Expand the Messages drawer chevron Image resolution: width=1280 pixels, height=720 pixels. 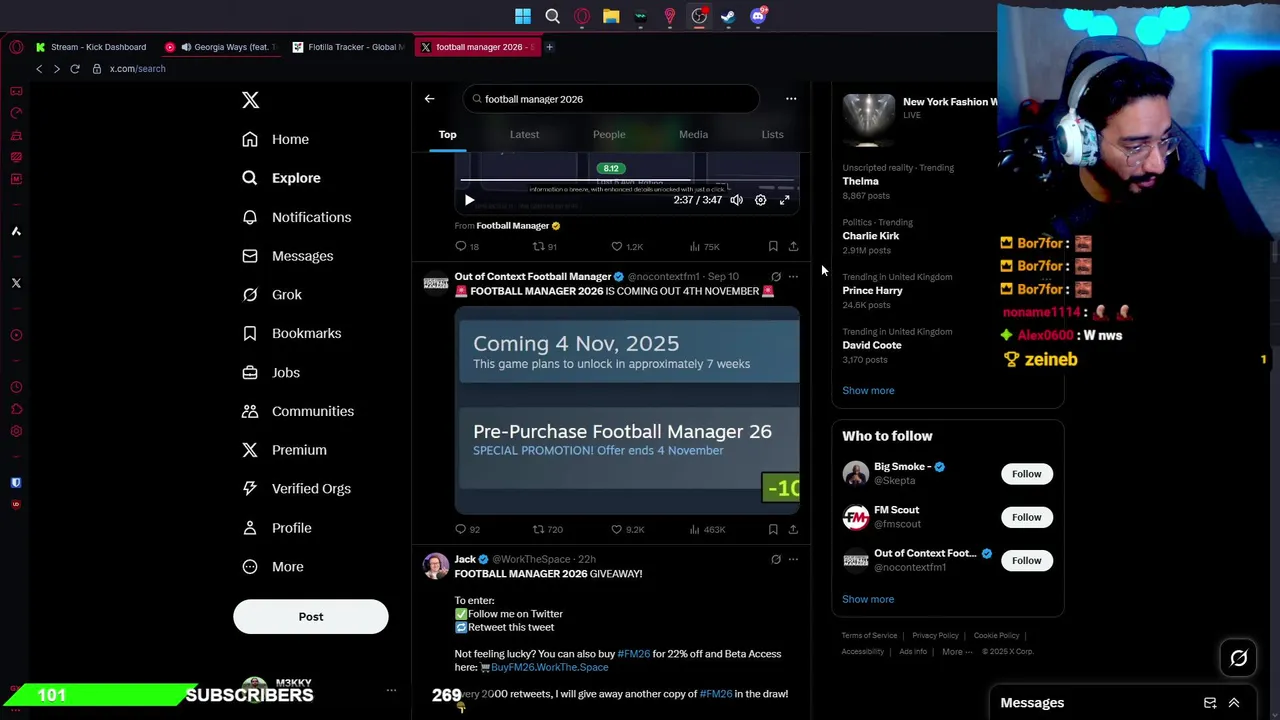(1234, 703)
